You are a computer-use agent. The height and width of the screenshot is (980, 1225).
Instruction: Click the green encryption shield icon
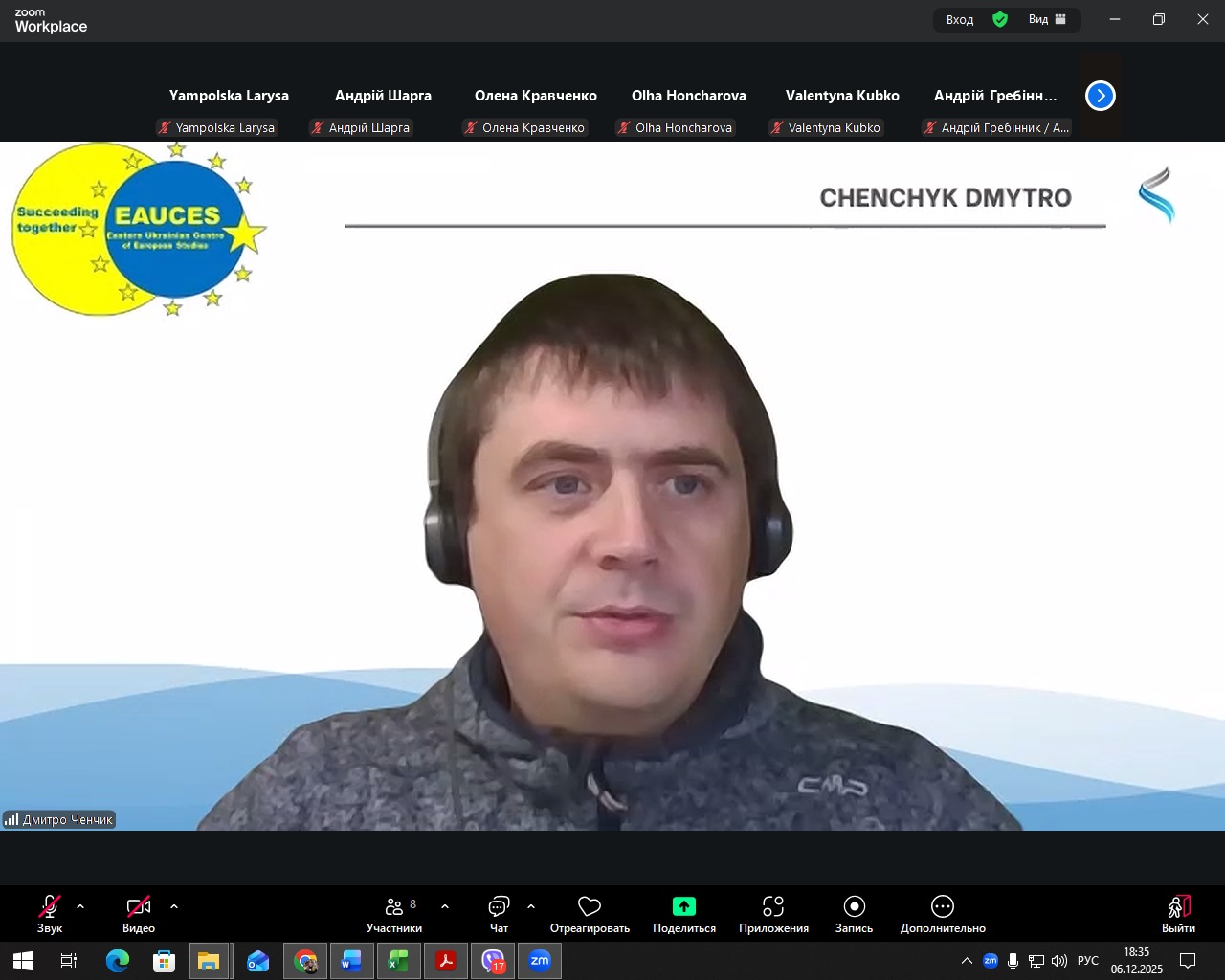[1000, 19]
